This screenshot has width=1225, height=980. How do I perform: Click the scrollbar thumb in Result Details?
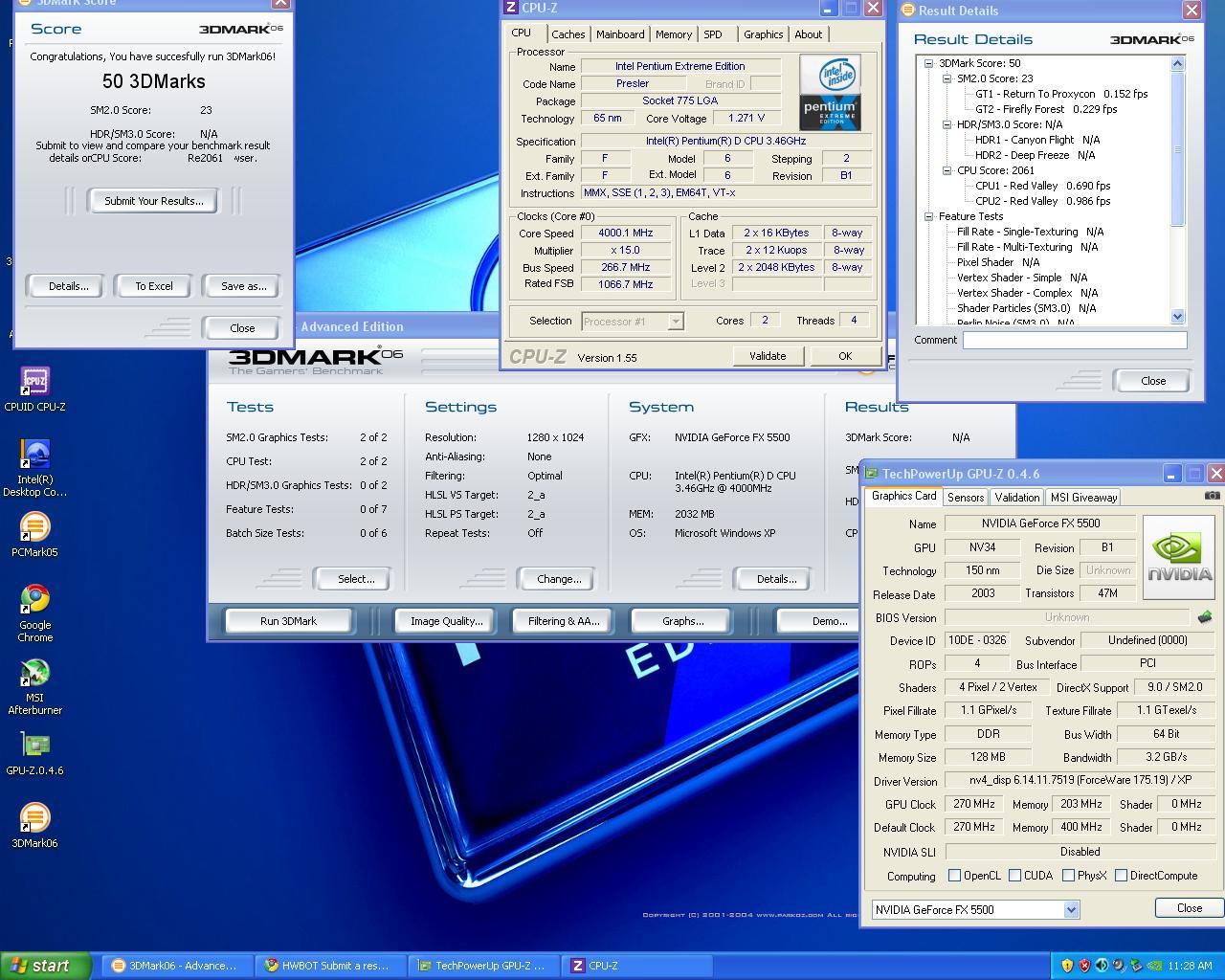pyautogui.click(x=1177, y=148)
